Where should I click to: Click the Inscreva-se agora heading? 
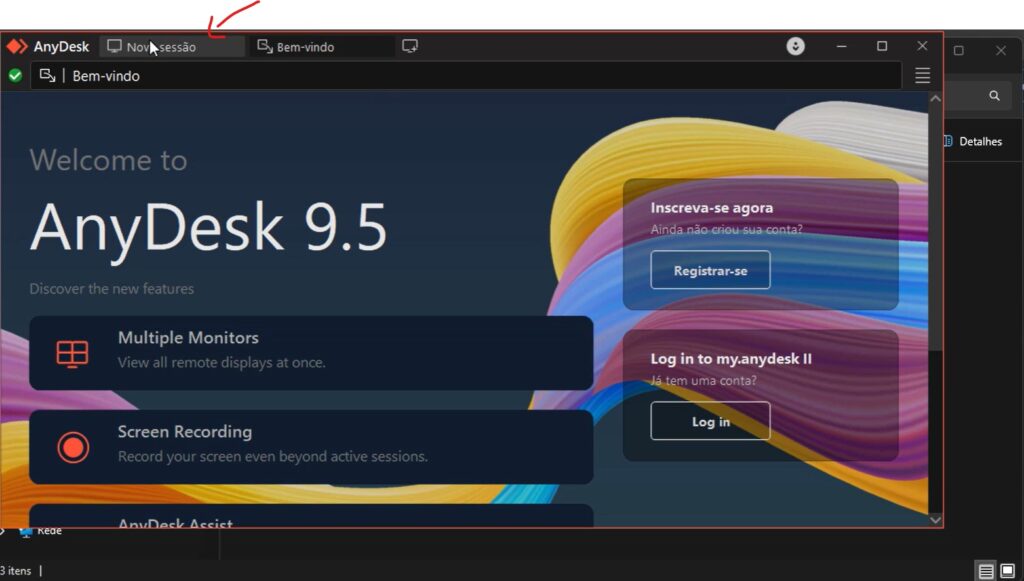[712, 208]
